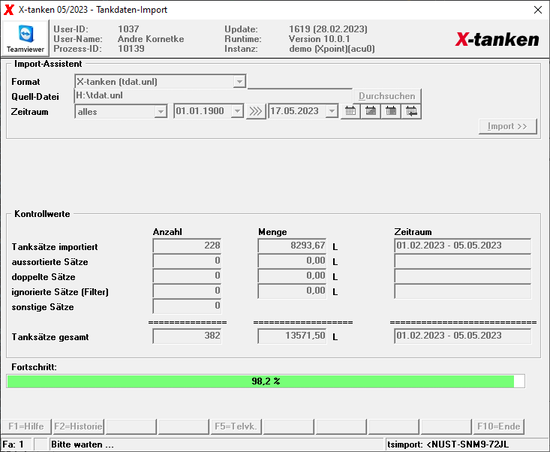Click aussortierte Sätze Anzahl value
The height and width of the screenshot is (452, 550).
[187, 261]
